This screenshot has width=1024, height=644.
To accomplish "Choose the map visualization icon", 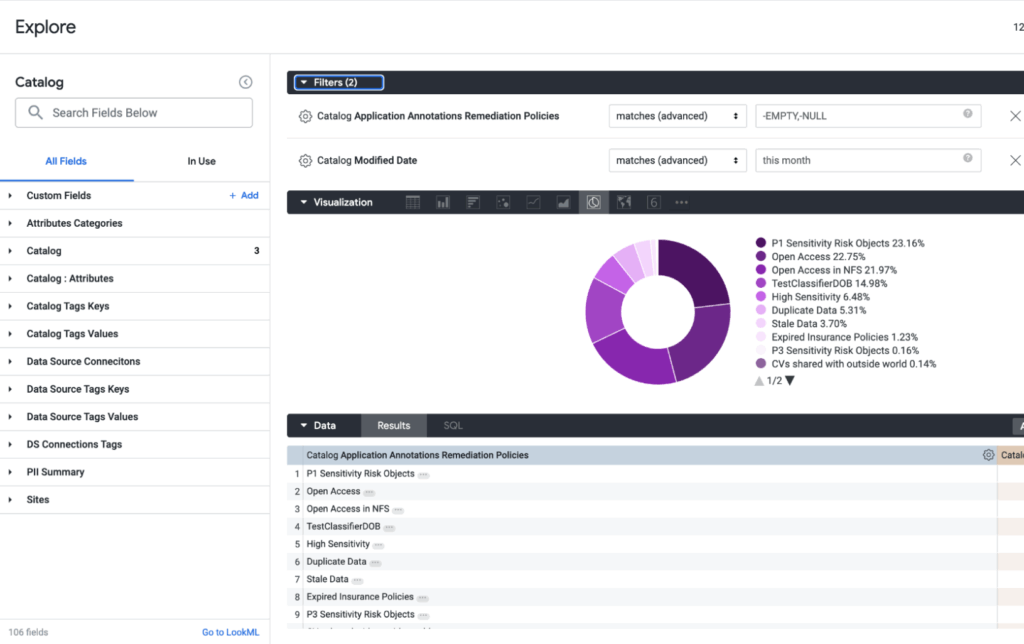I will (x=624, y=202).
